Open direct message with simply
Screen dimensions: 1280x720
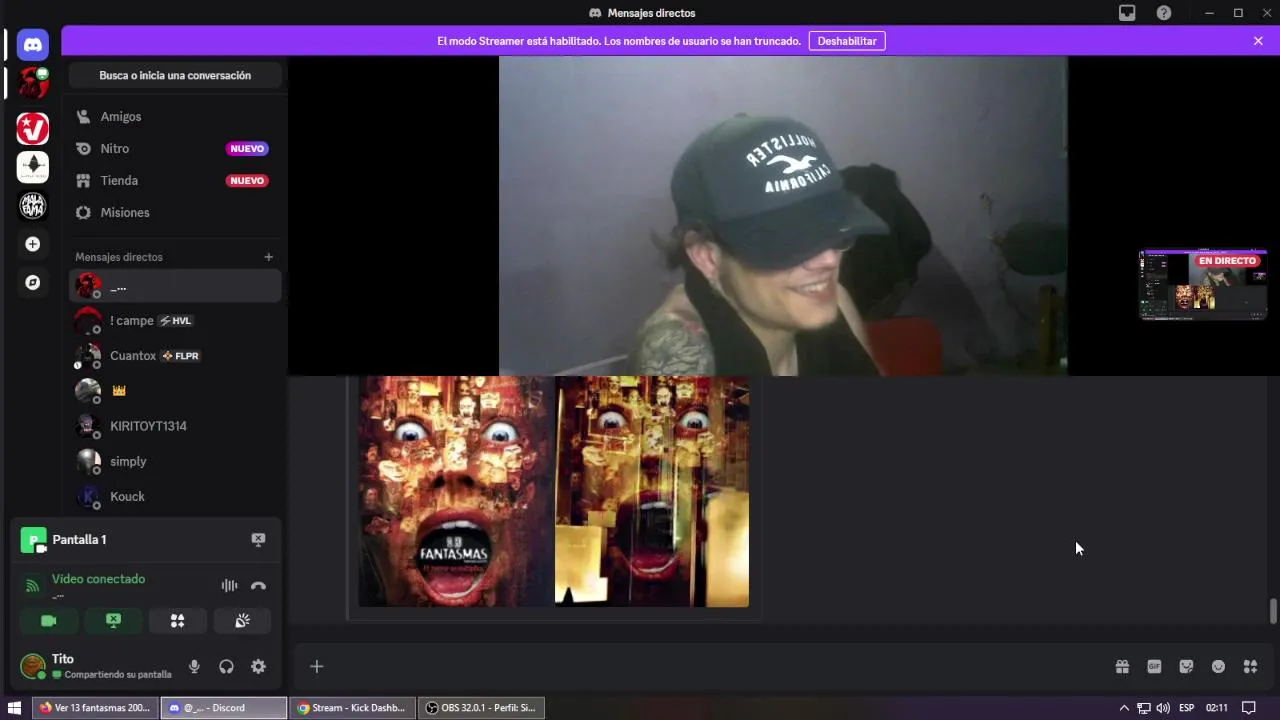tap(175, 461)
